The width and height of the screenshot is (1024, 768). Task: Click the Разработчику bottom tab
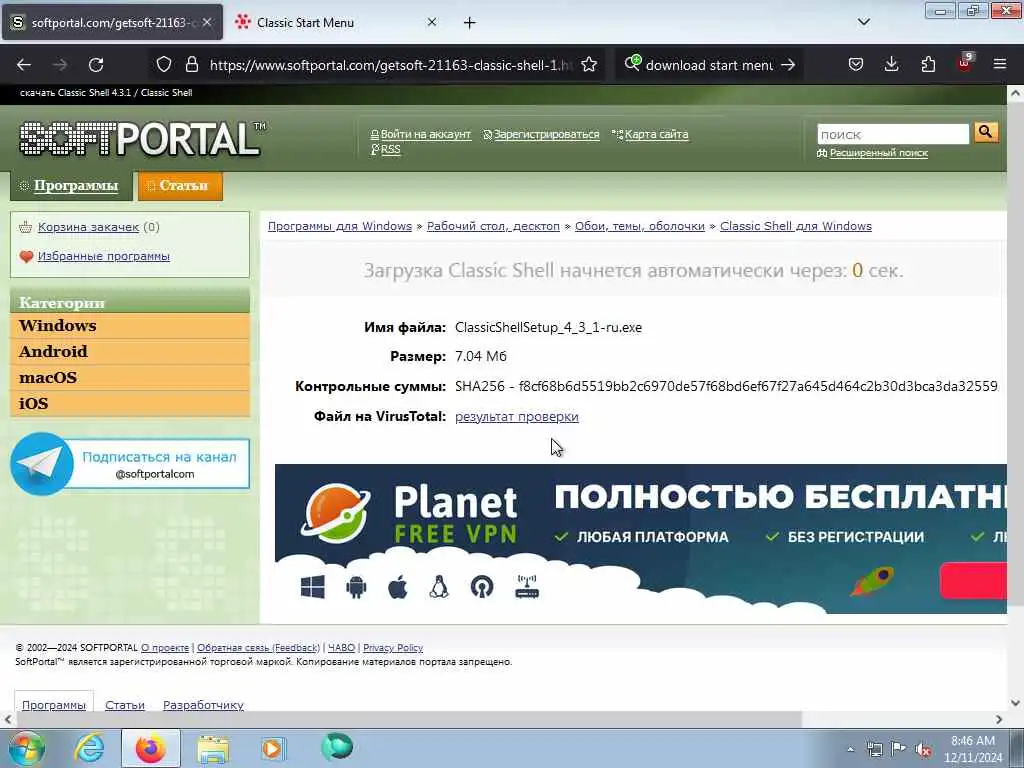coord(203,705)
